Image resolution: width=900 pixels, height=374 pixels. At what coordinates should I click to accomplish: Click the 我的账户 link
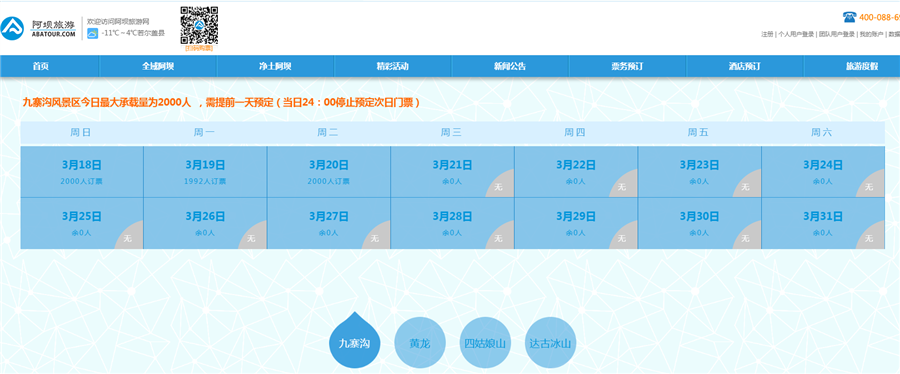point(871,34)
